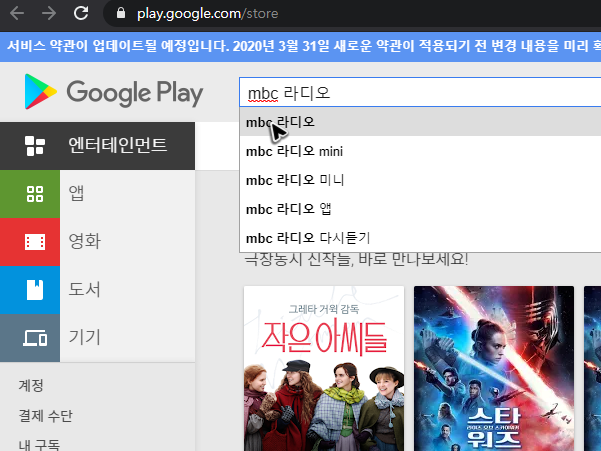Viewport: 601px width, 451px height.
Task: Open the 앱 category
Action: (x=76, y=193)
